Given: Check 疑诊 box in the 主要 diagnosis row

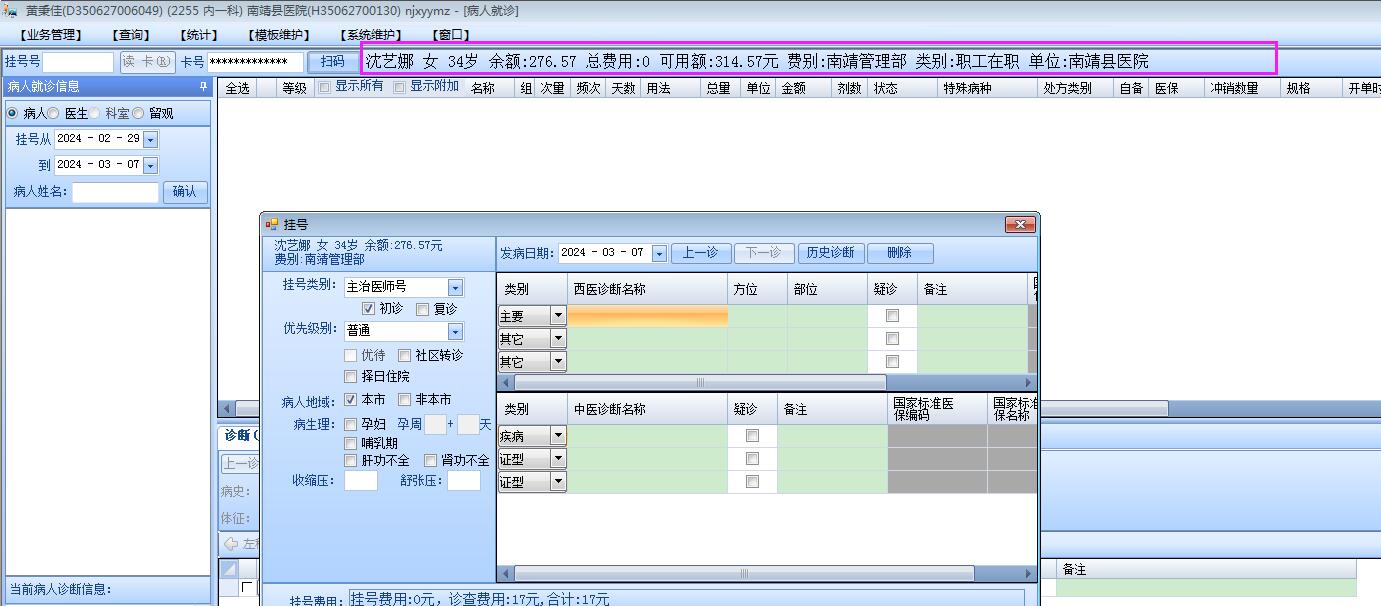Looking at the screenshot, I should pos(892,315).
